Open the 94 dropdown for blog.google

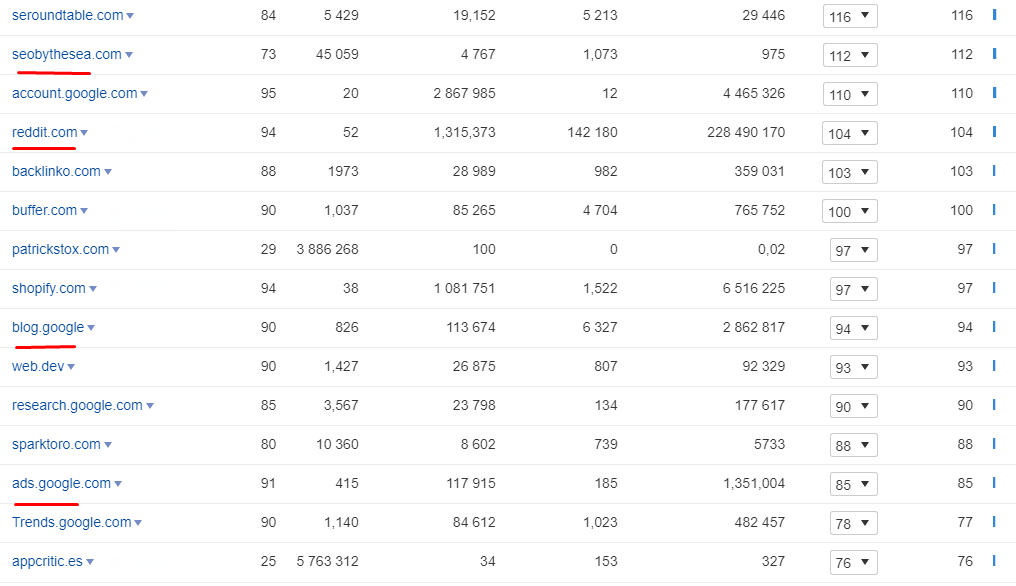853,329
